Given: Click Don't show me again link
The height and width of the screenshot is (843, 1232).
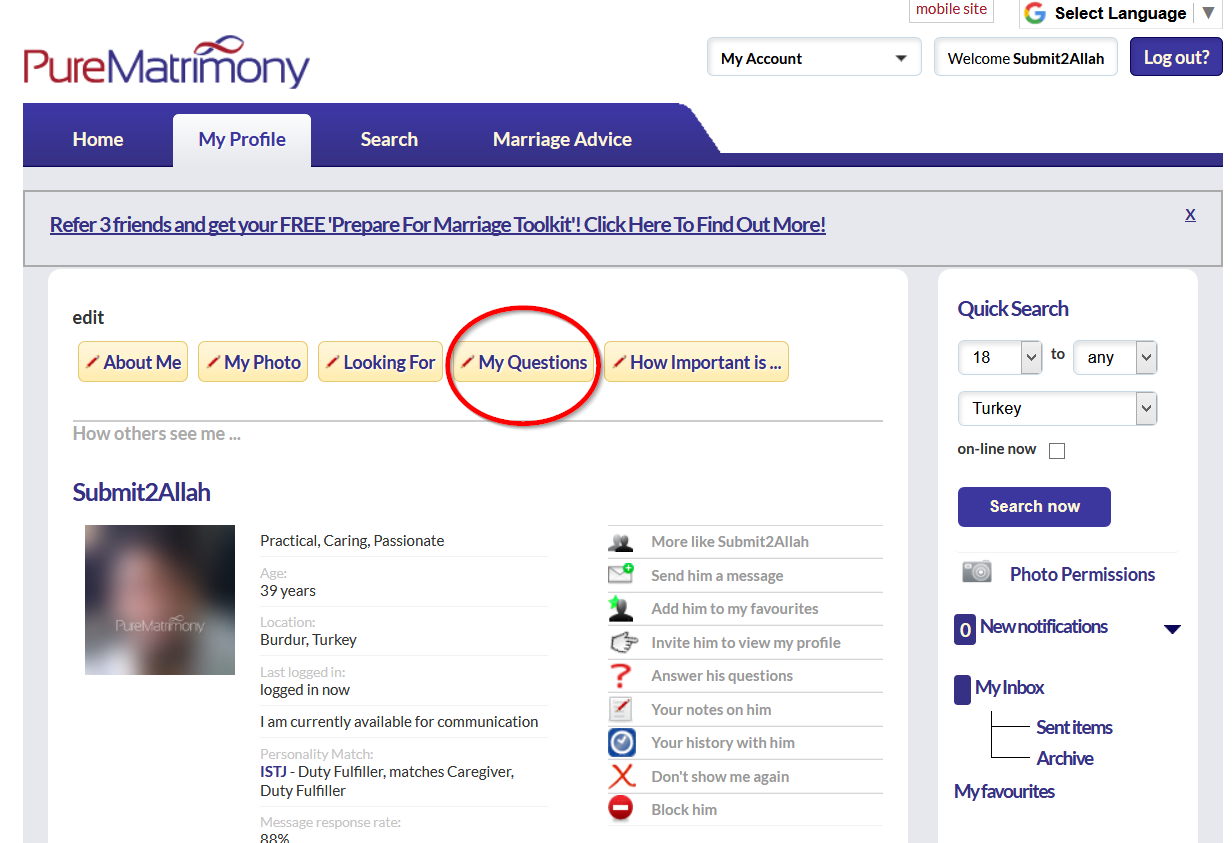Looking at the screenshot, I should tap(720, 776).
